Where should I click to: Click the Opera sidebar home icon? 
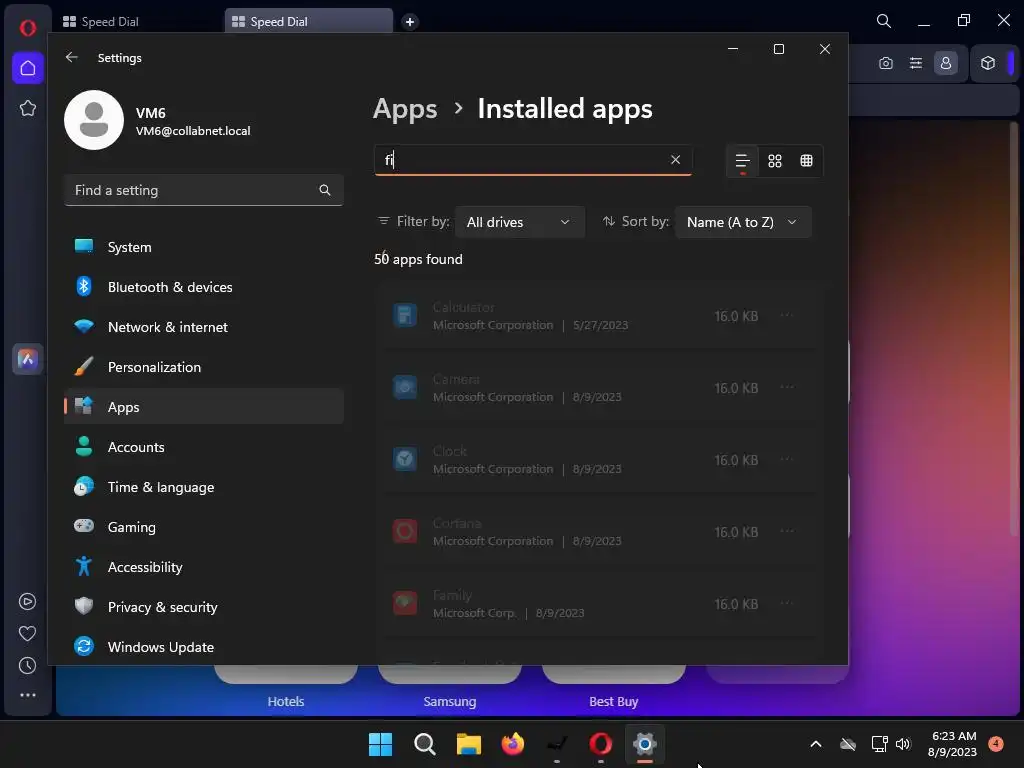pyautogui.click(x=27, y=68)
